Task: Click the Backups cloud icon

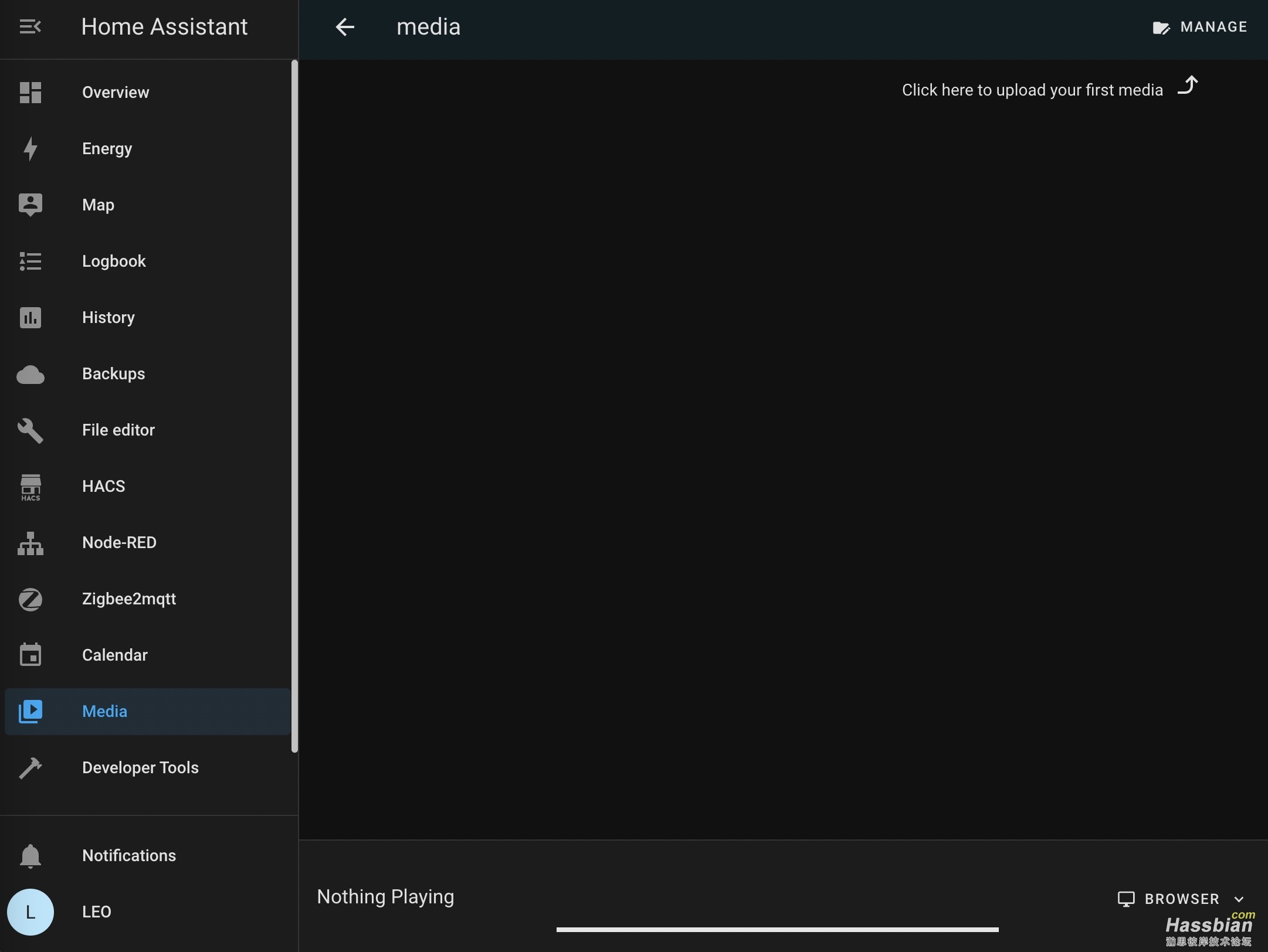Action: click(x=30, y=375)
